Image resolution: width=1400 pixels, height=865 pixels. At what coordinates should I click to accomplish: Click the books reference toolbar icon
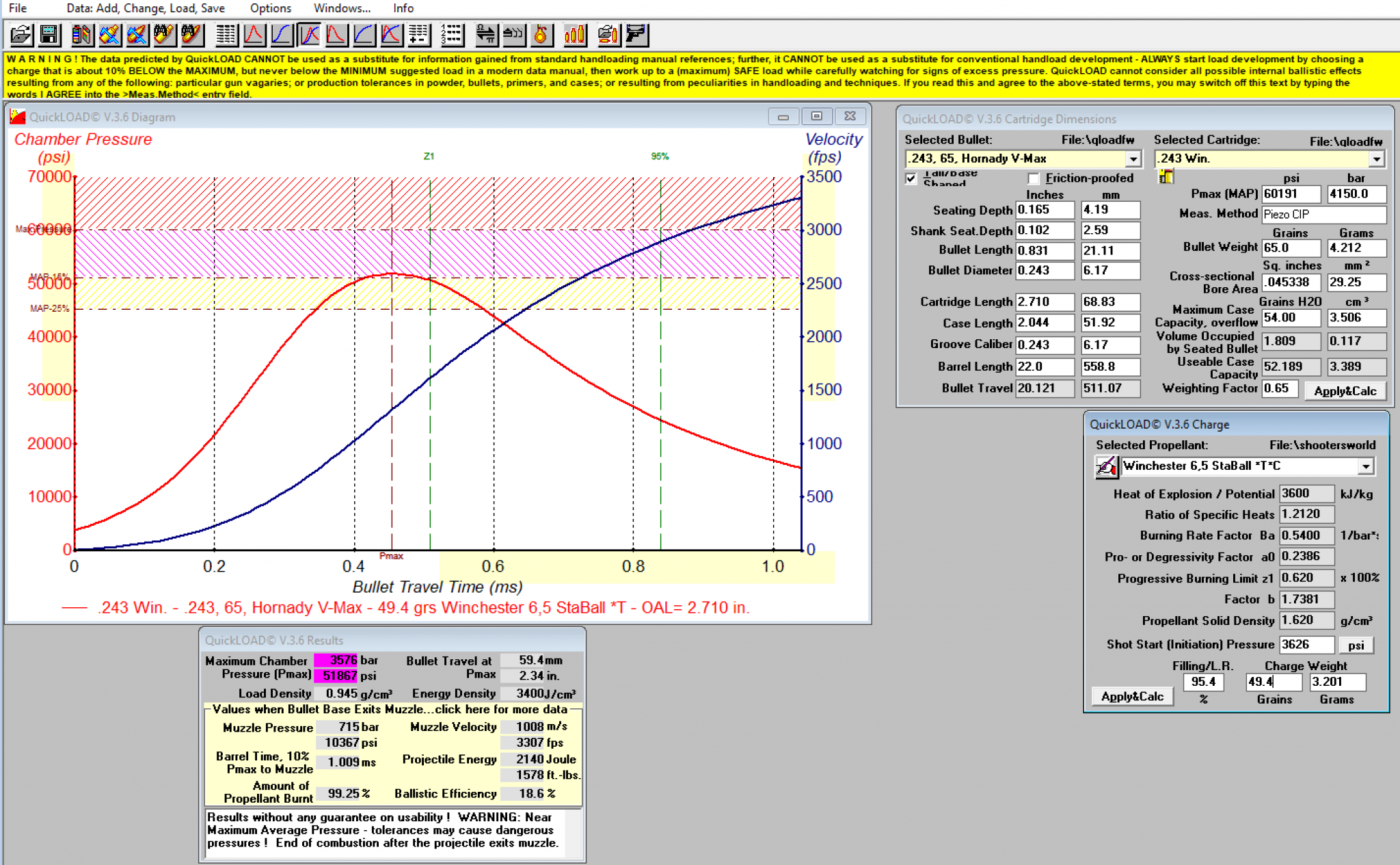tap(81, 34)
